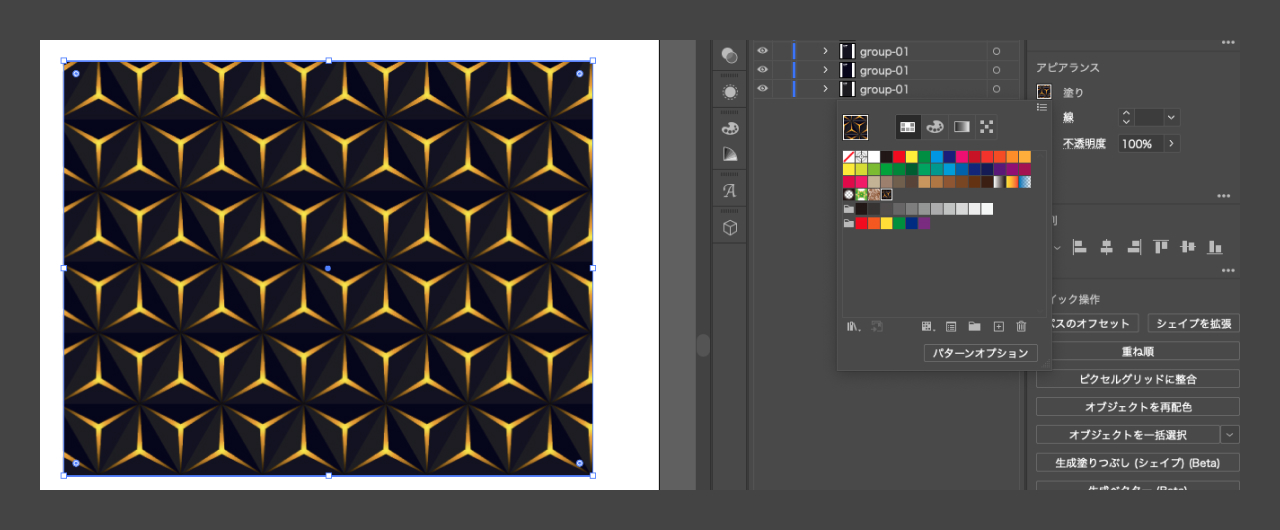Open the stroke weight dropdown next to 線
The width and height of the screenshot is (1280, 530).
point(1171,117)
